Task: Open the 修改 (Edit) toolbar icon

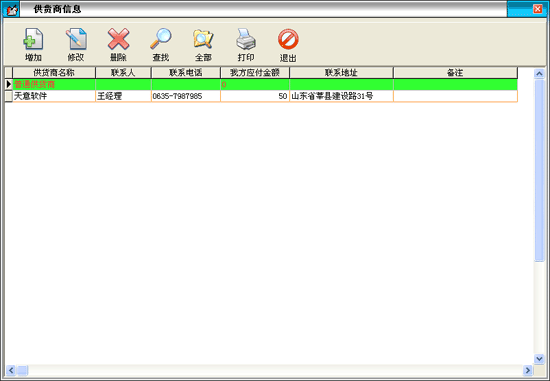Action: (76, 39)
